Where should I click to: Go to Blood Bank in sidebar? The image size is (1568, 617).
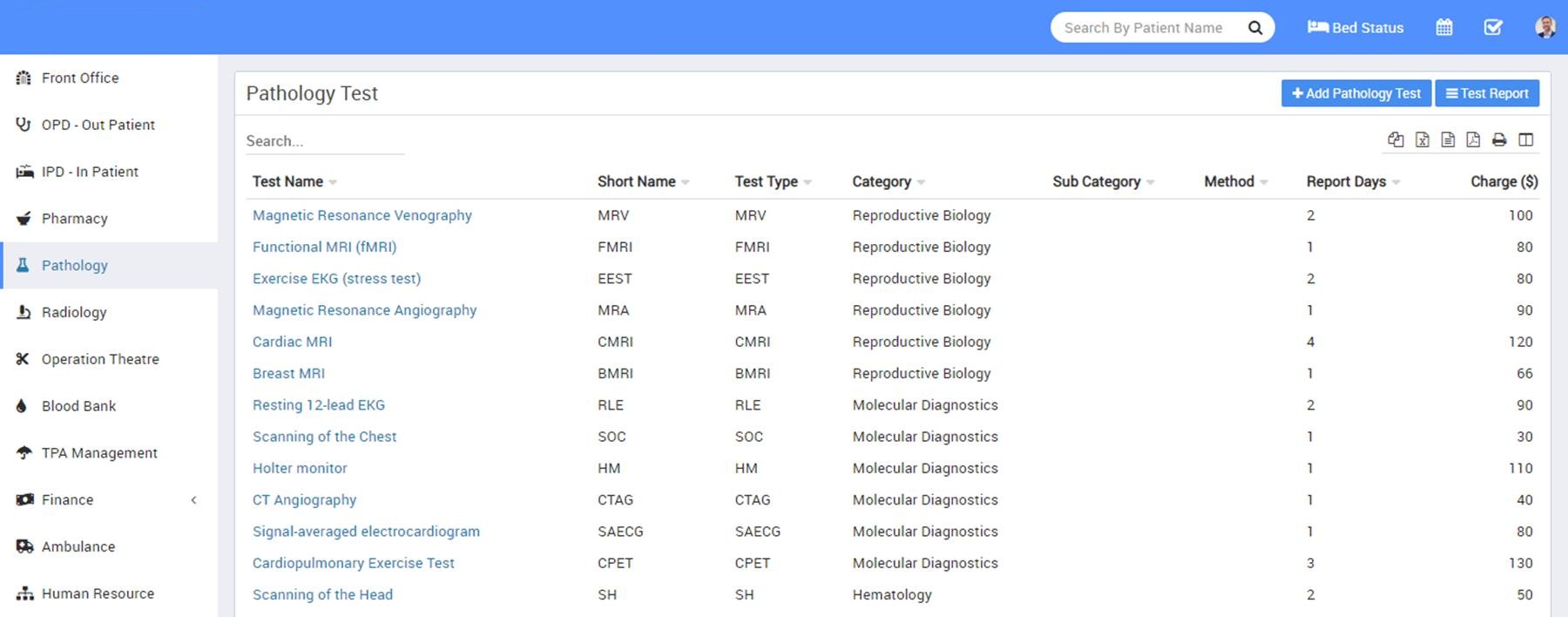click(78, 406)
